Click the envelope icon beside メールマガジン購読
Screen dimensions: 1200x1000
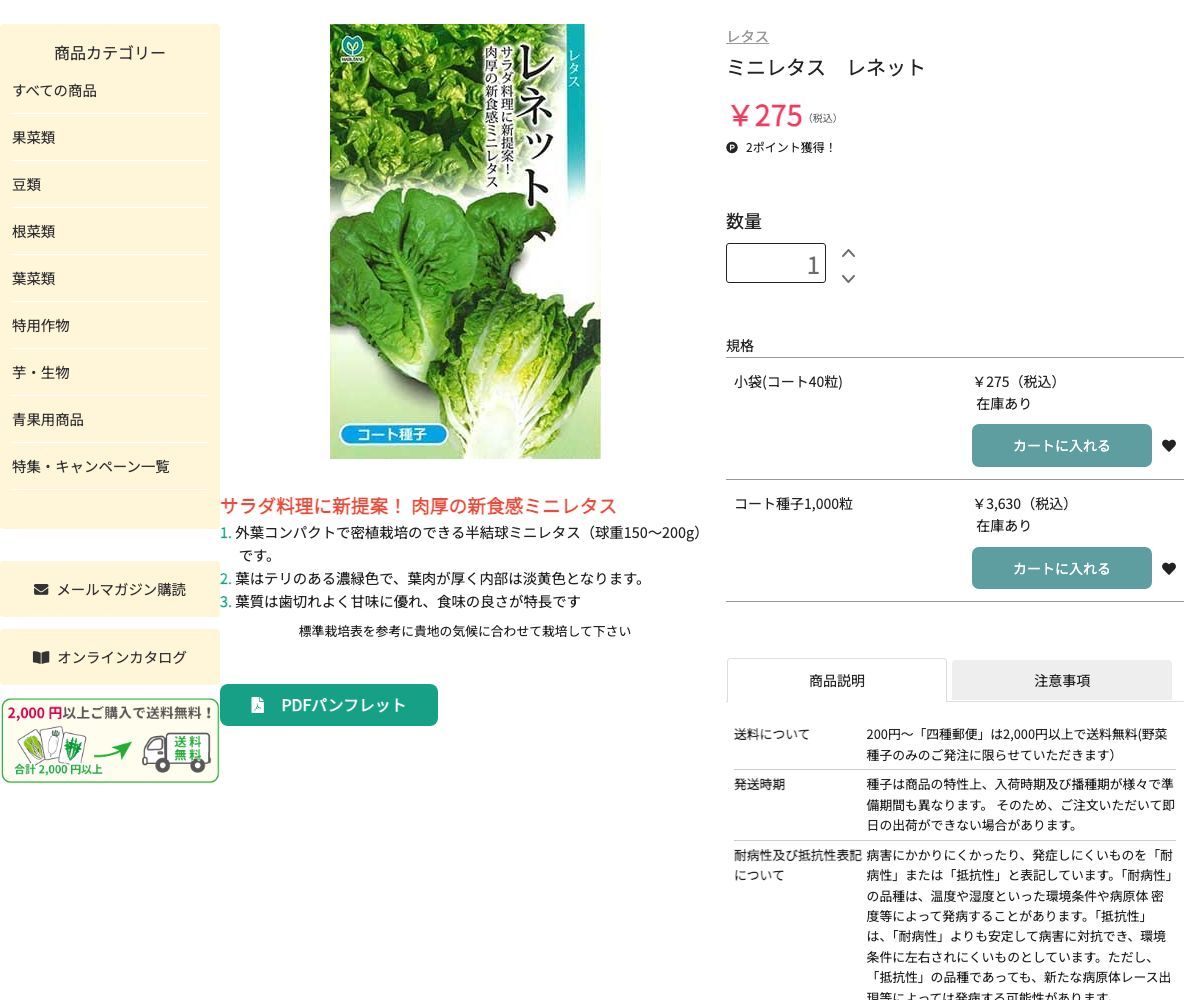click(x=41, y=589)
